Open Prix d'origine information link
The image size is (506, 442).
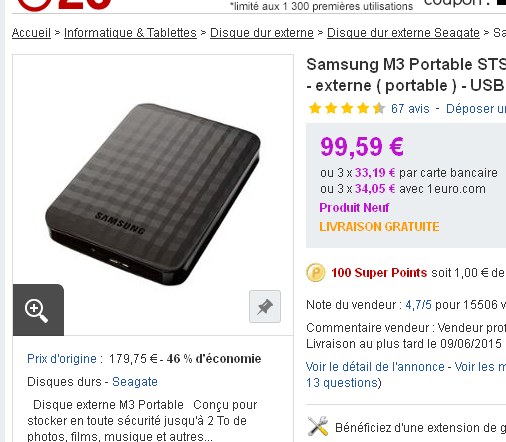[62, 359]
